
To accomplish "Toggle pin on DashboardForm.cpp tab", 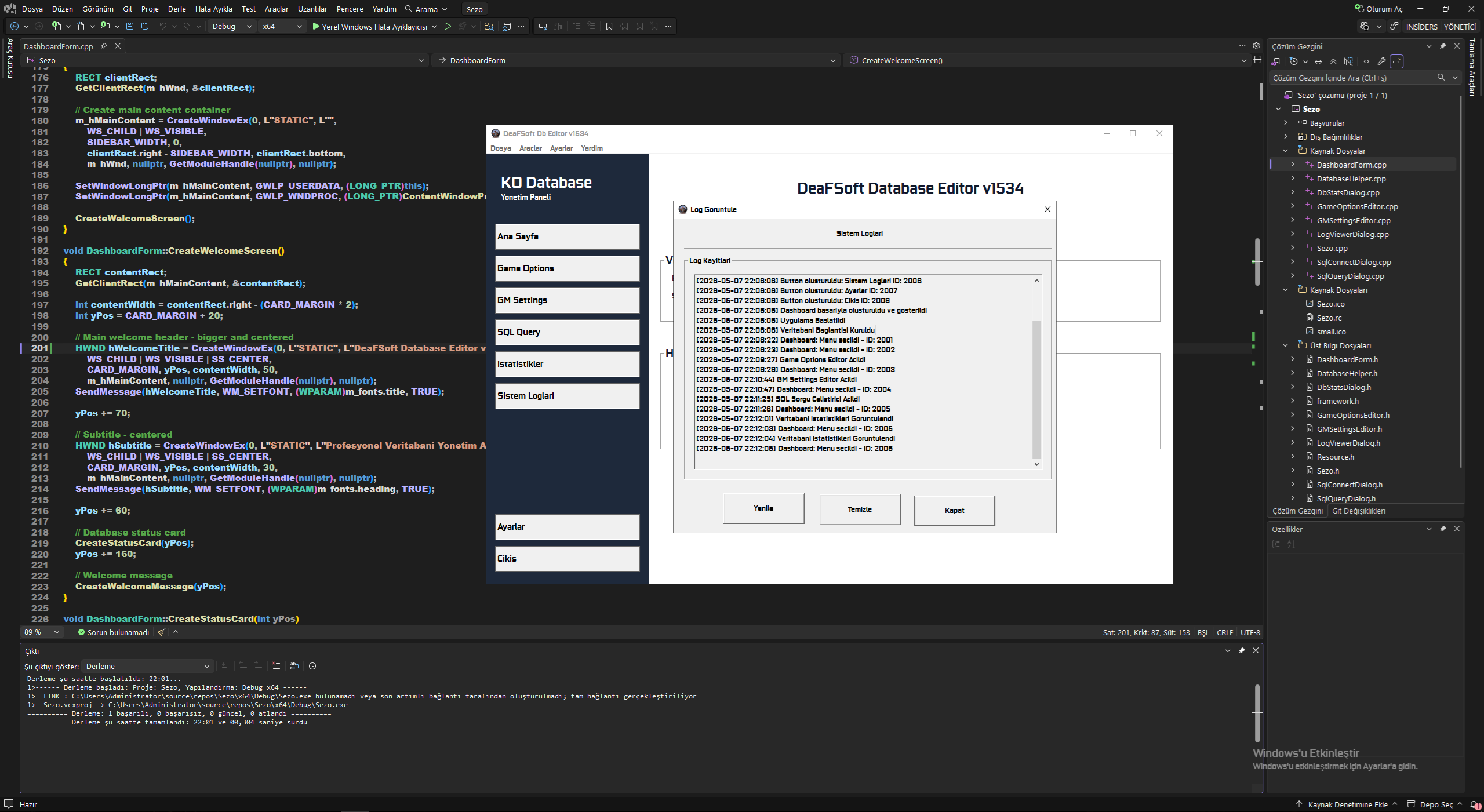I will tap(104, 46).
